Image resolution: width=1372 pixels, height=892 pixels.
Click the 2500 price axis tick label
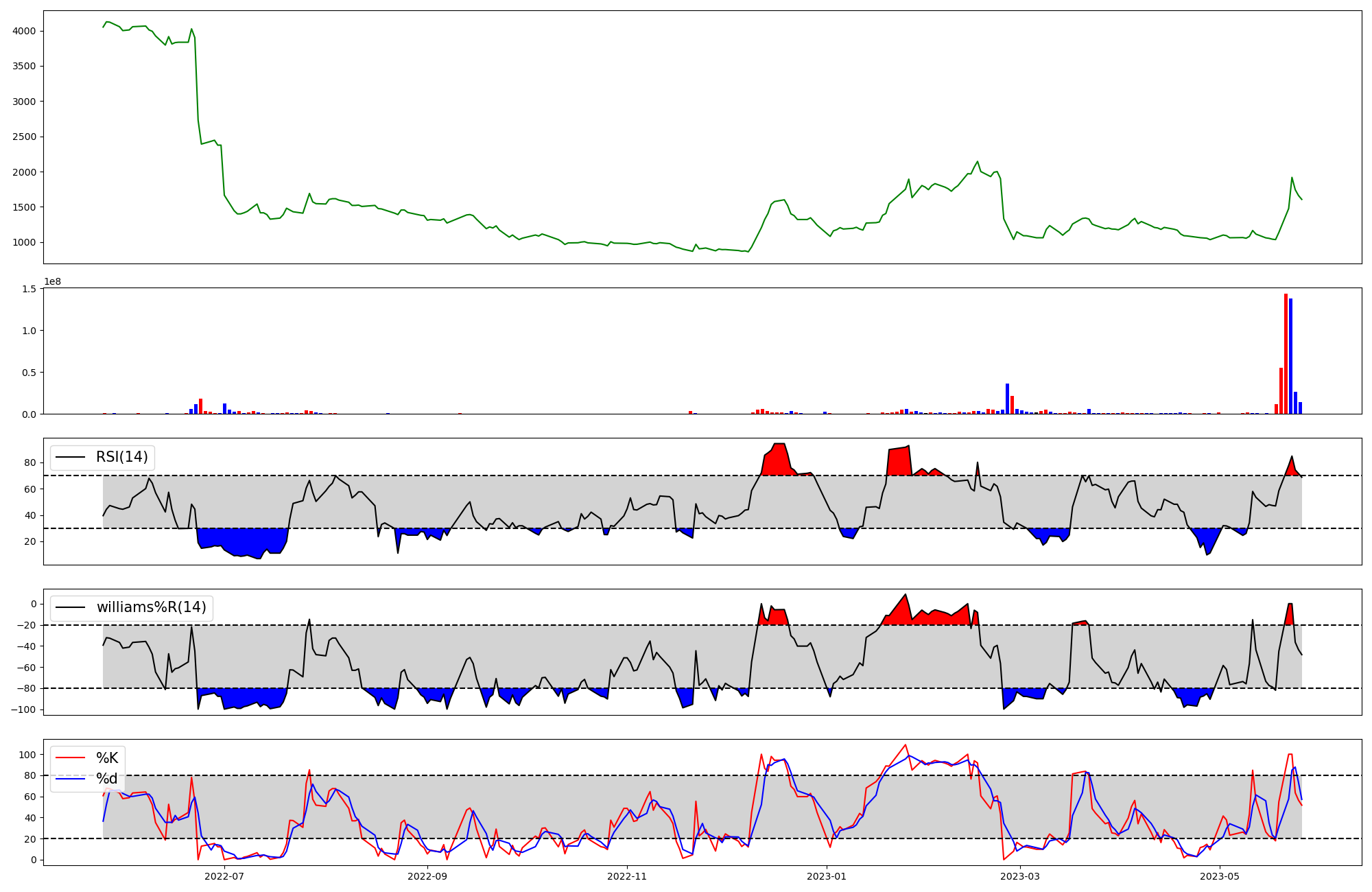pos(24,137)
